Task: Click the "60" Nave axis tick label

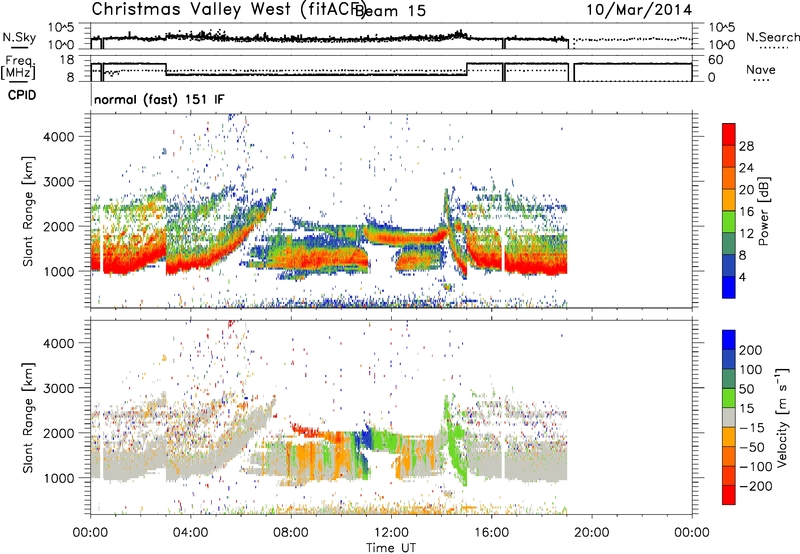Action: (x=716, y=60)
